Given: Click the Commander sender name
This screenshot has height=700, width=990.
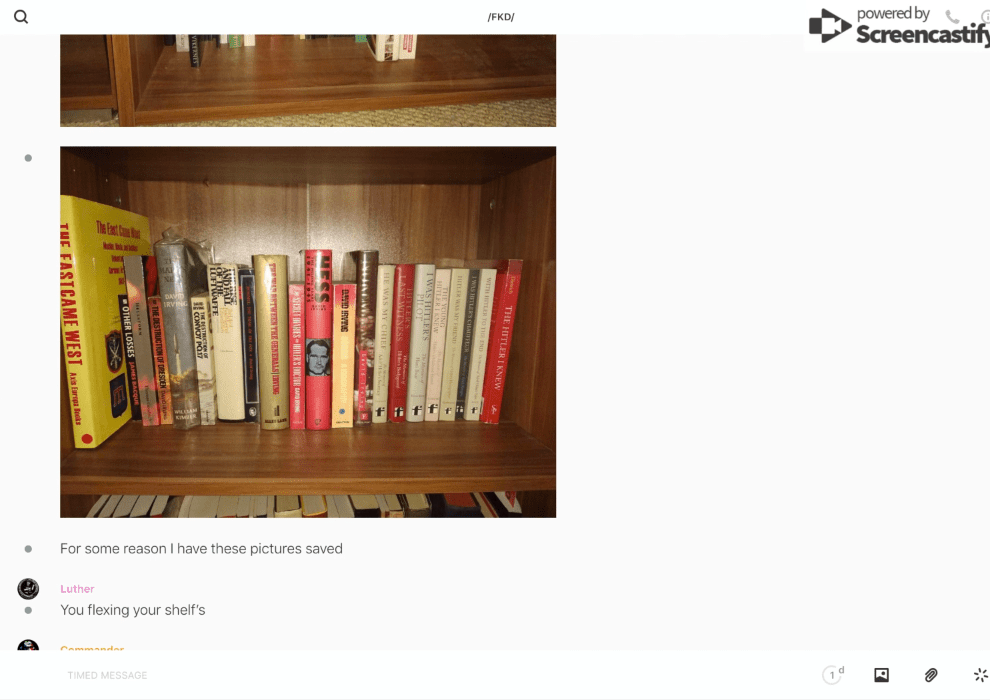Looking at the screenshot, I should (x=92, y=648).
